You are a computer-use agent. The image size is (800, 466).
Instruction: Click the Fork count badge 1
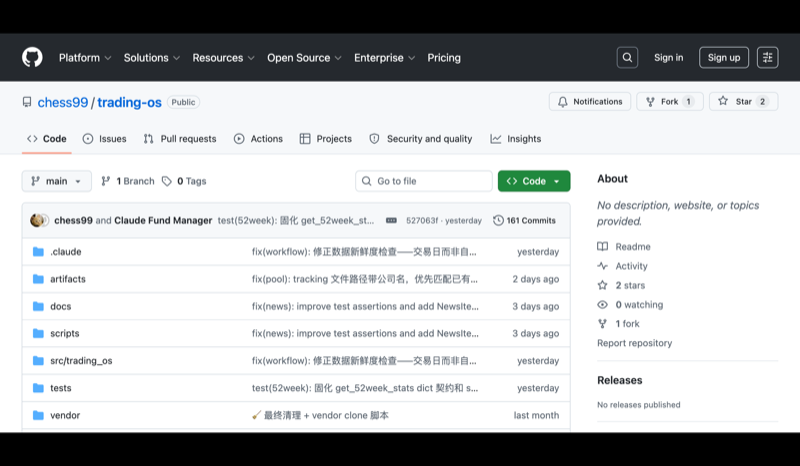point(688,102)
